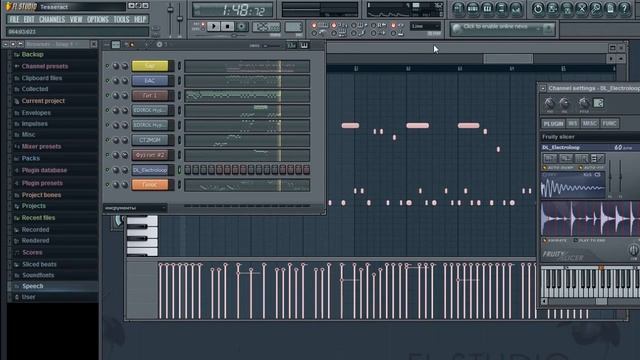
Task: Open the channel filter group dropdown
Action: tap(135, 208)
